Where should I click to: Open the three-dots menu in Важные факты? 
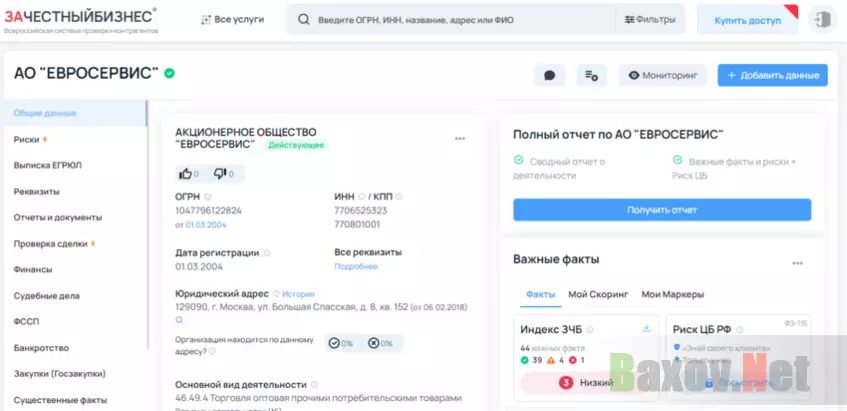tap(797, 263)
